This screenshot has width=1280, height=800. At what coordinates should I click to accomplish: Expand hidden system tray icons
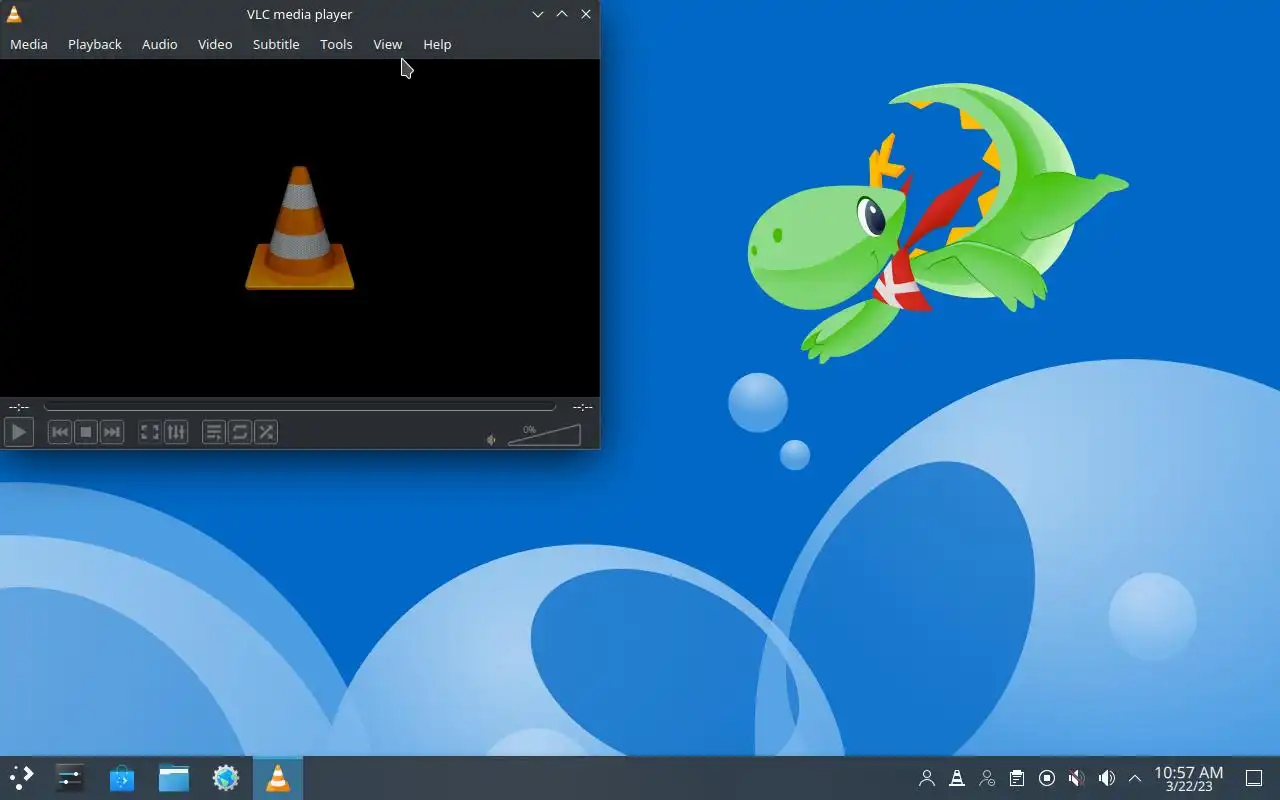1135,778
